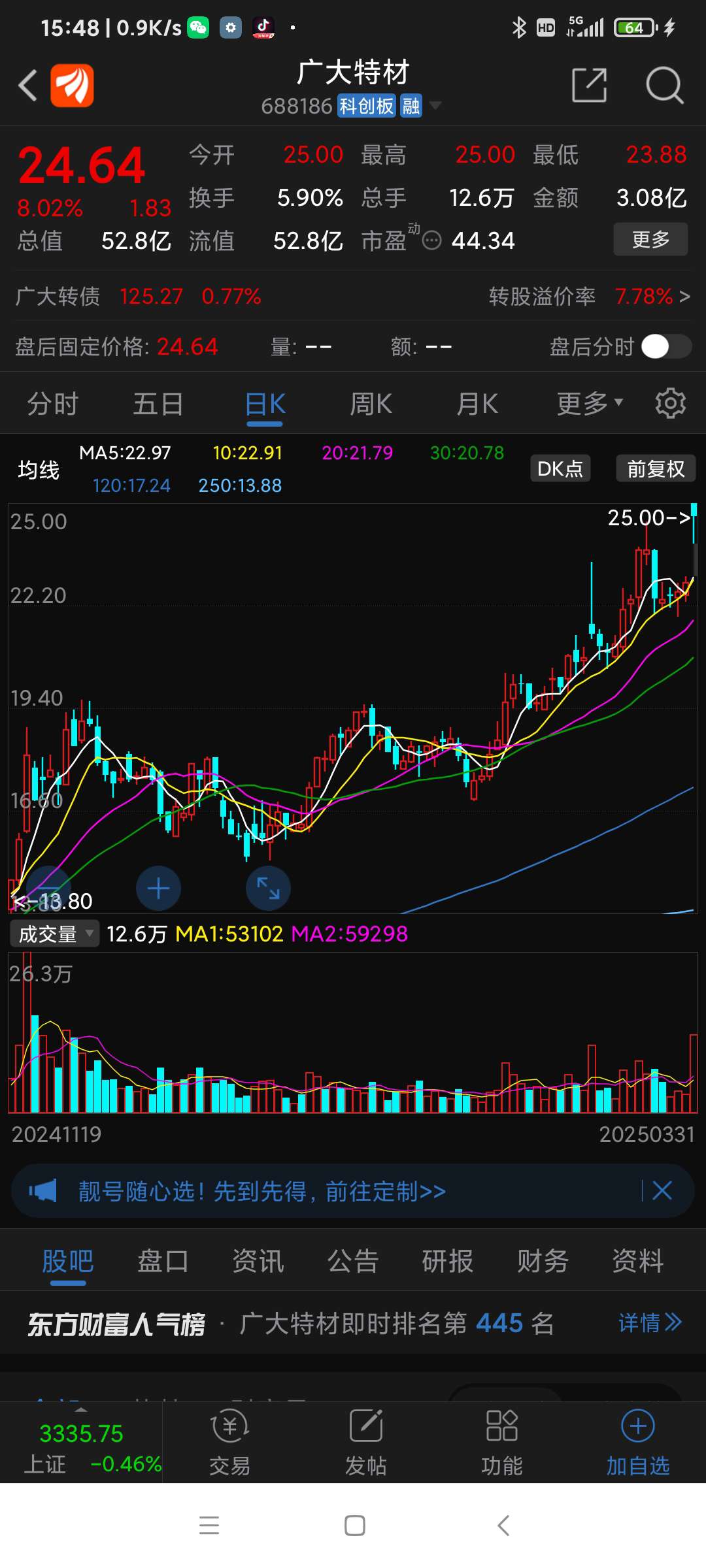Viewport: 706px width, 1568px height.
Task: Expand the 上证 index ticker panel
Action: (81, 1443)
